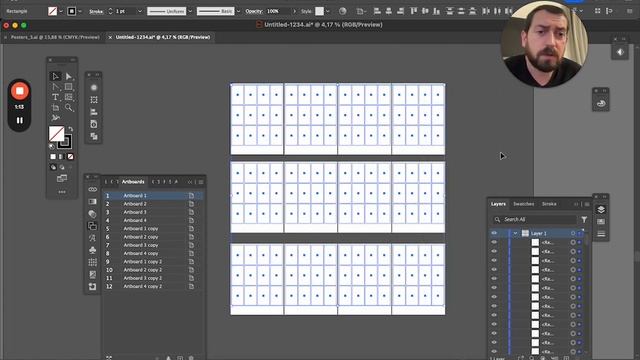Switch to Swatches panel tab
The width and height of the screenshot is (640, 360).
(x=523, y=204)
